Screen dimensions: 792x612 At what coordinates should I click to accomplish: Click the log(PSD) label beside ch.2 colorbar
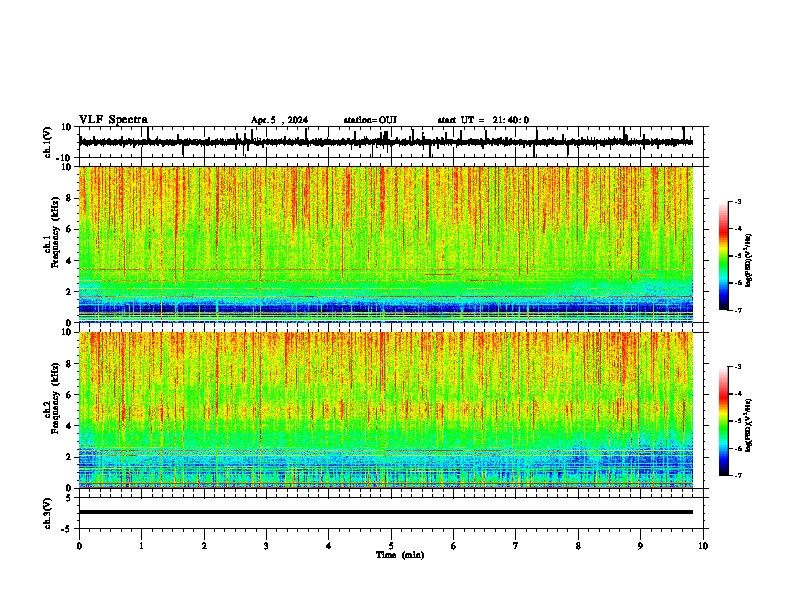pos(748,426)
